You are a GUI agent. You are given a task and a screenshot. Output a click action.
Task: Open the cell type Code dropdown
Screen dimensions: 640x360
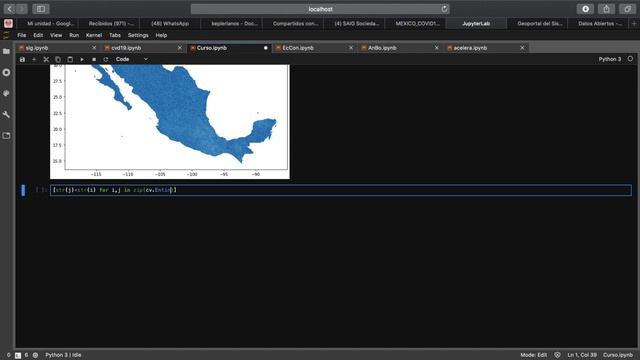click(131, 59)
